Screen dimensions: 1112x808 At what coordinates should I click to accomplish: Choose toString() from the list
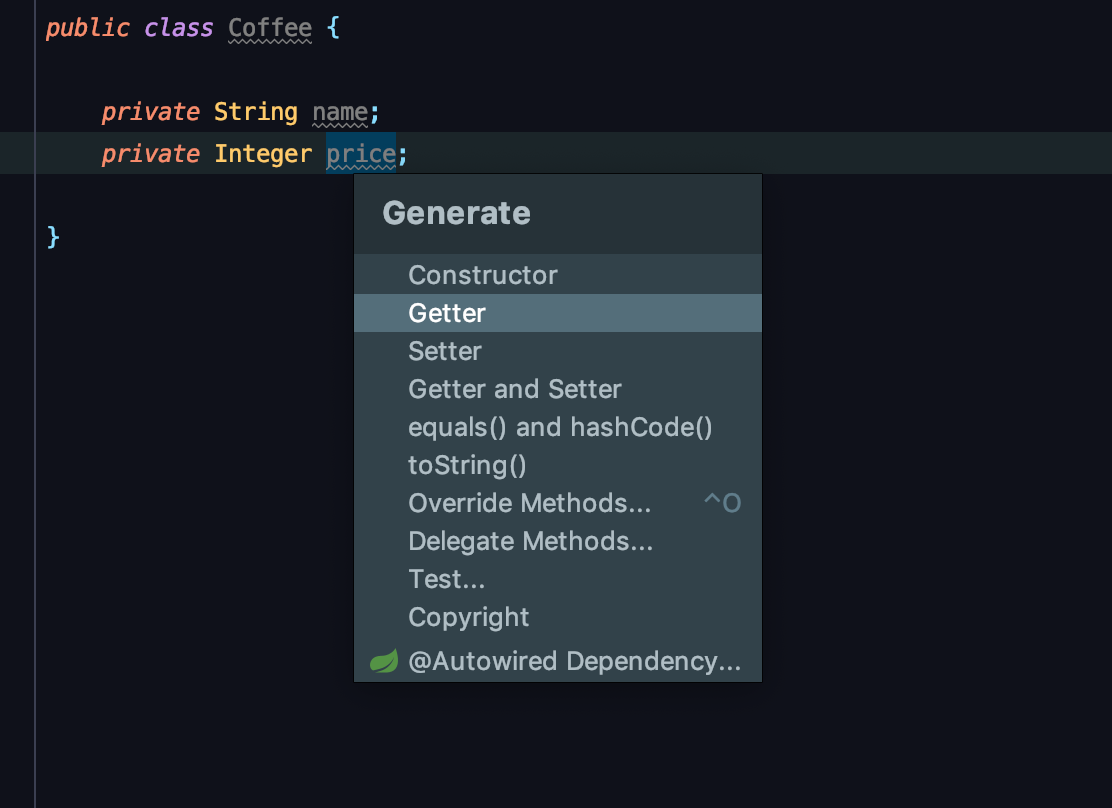point(467,465)
